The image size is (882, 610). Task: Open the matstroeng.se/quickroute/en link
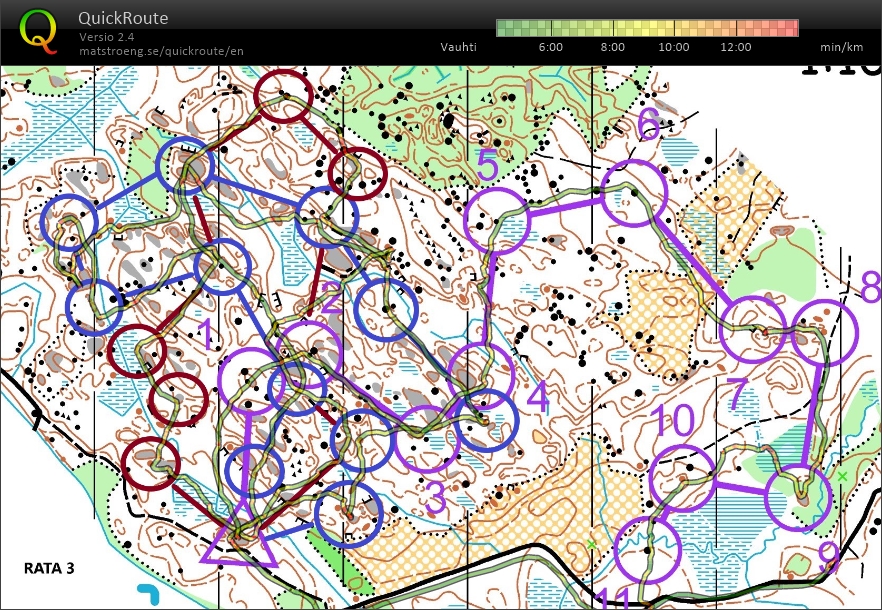pyautogui.click(x=161, y=50)
